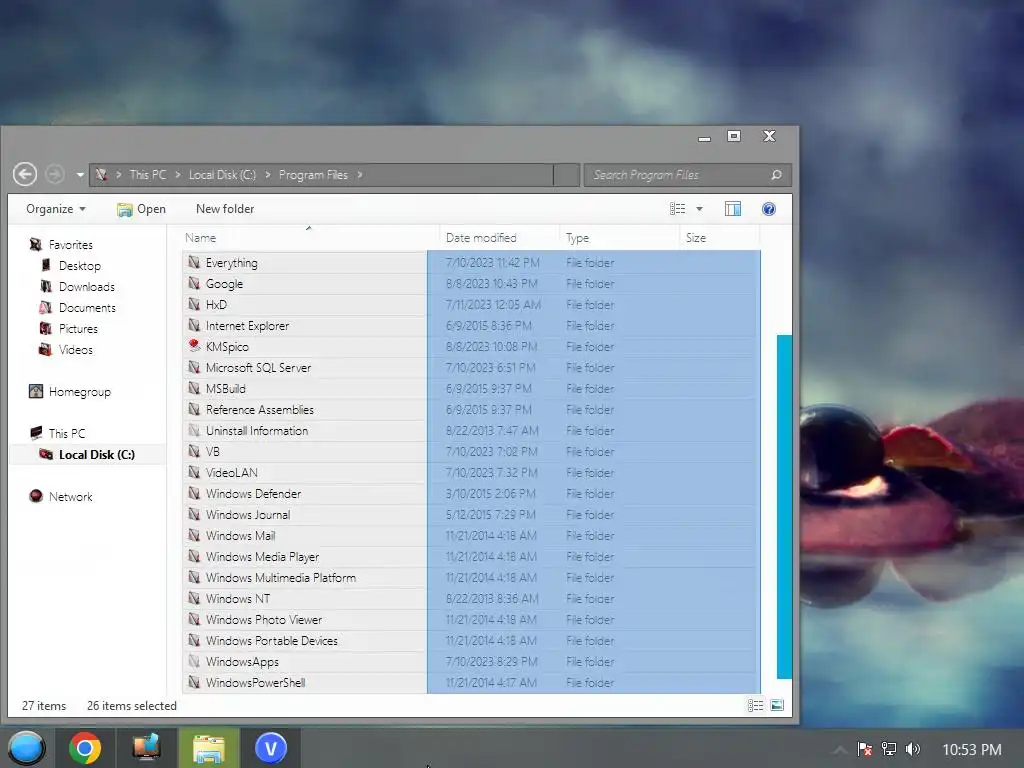Select Local Disk (C:) in navigation pane

(97, 455)
